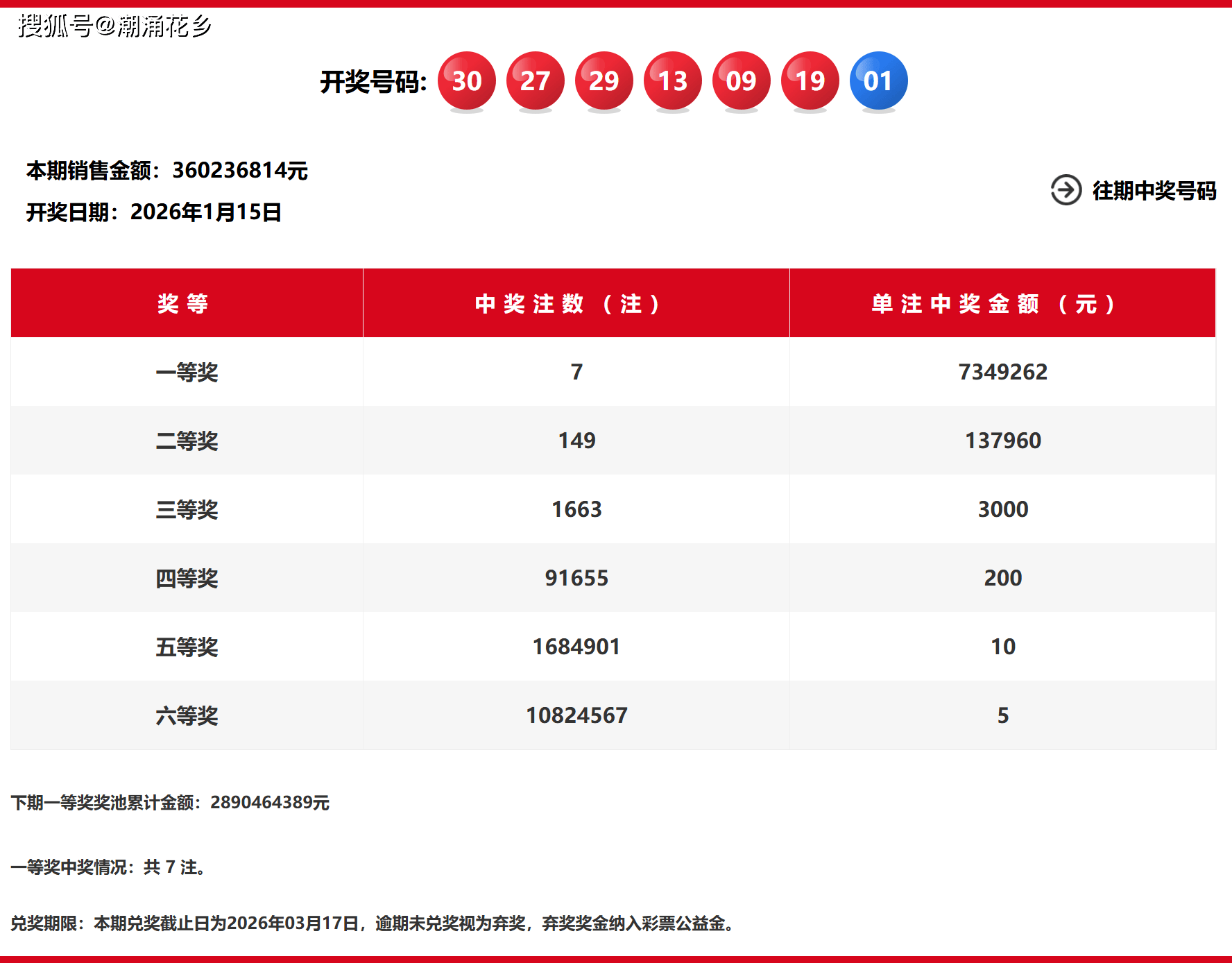
Task: Click the circled arrow icon
Action: point(1066,190)
